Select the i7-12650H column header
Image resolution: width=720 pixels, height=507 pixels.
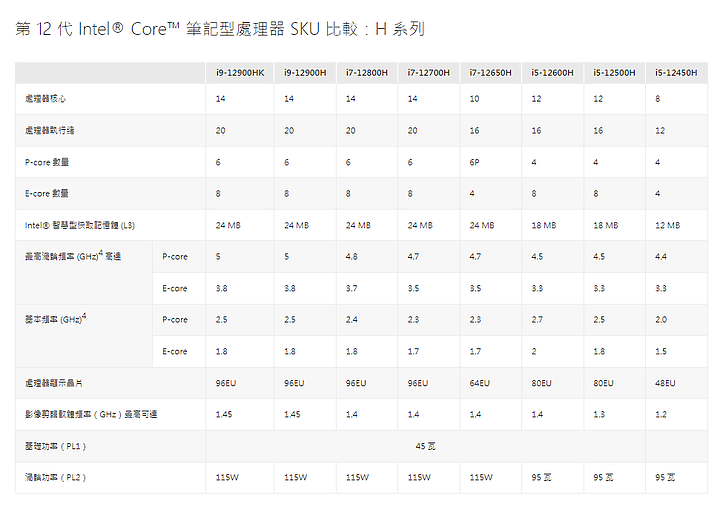point(490,73)
